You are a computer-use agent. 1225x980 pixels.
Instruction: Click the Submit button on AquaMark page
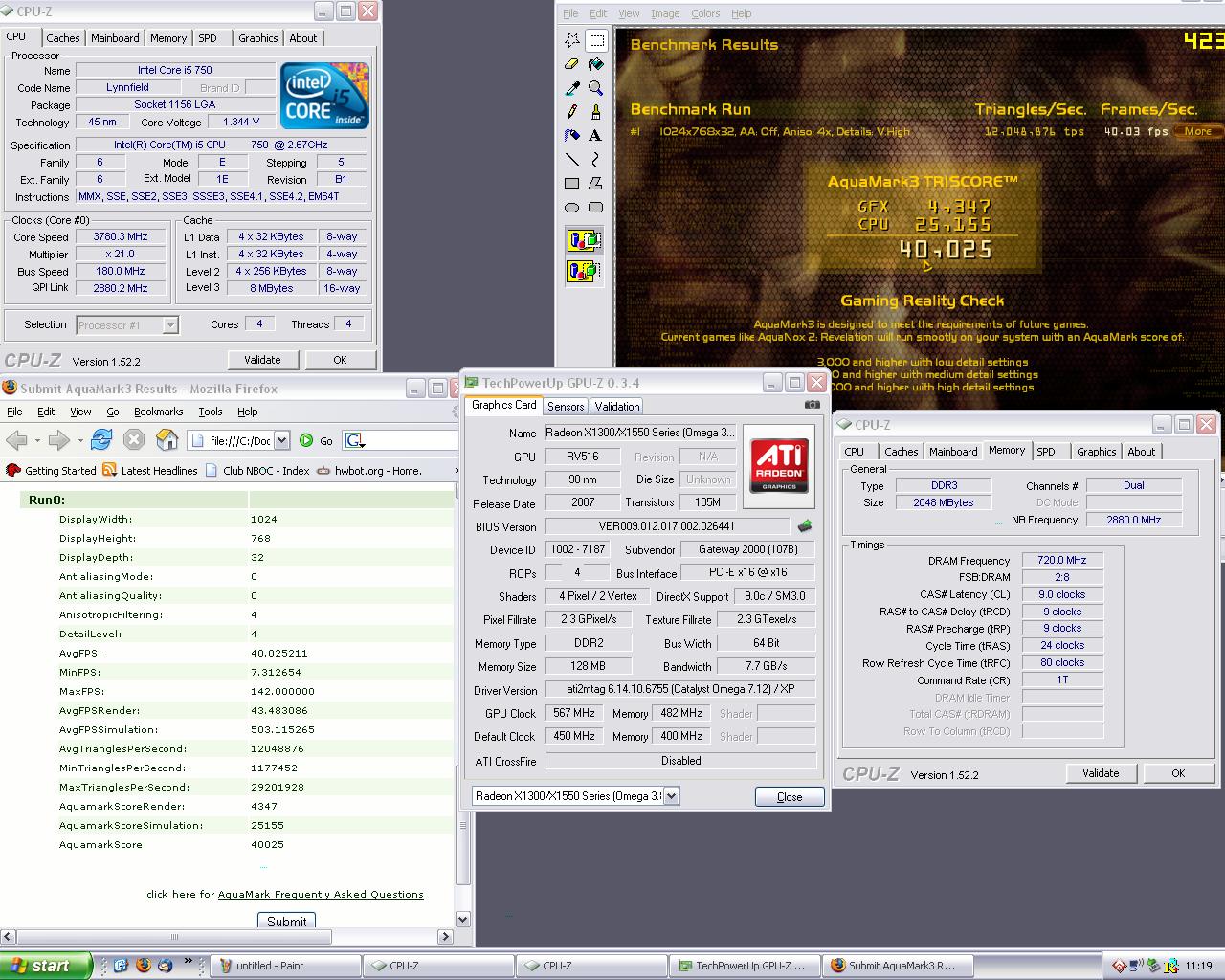287,921
